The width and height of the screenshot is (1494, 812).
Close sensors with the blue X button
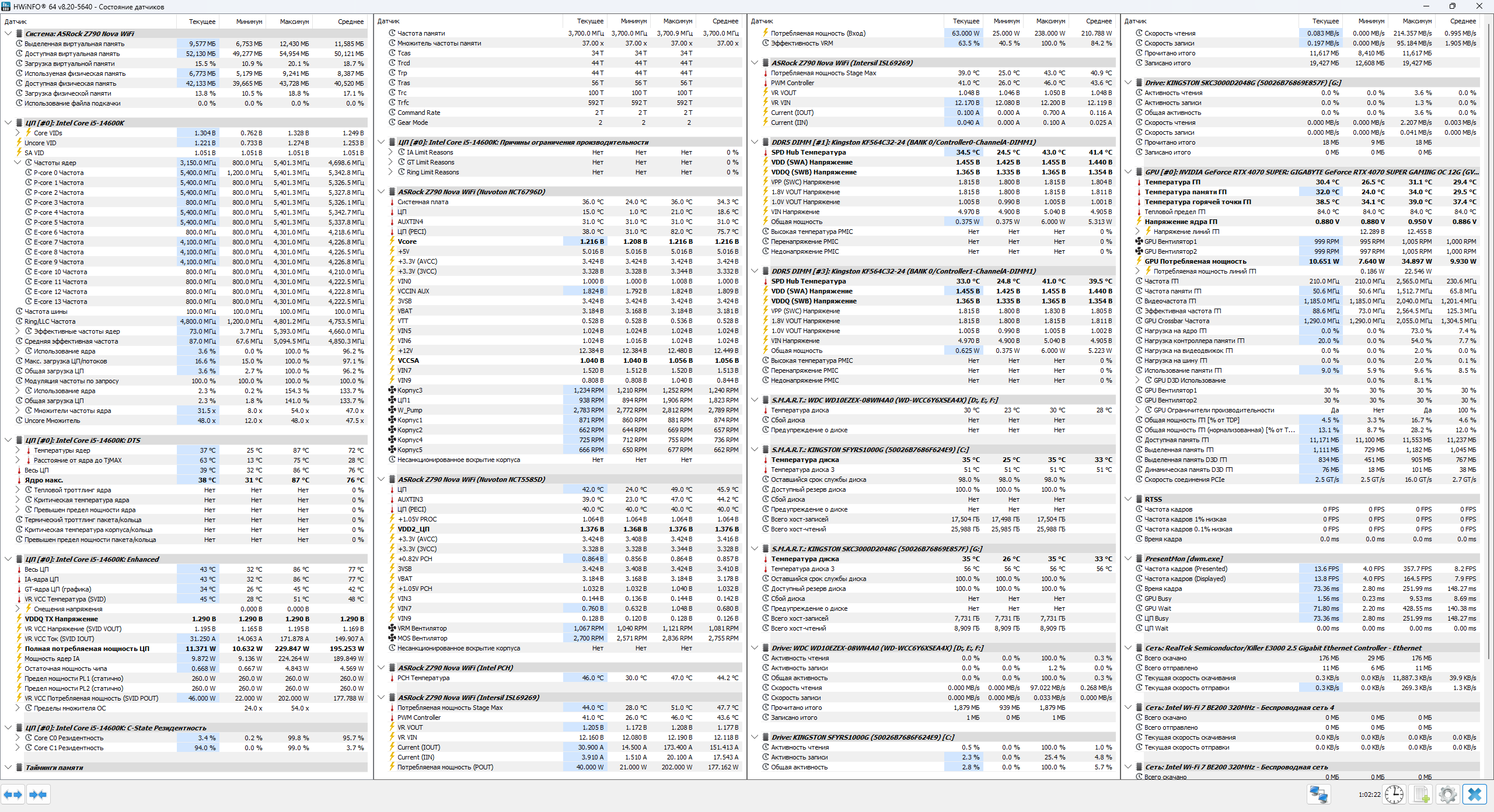point(1475,794)
